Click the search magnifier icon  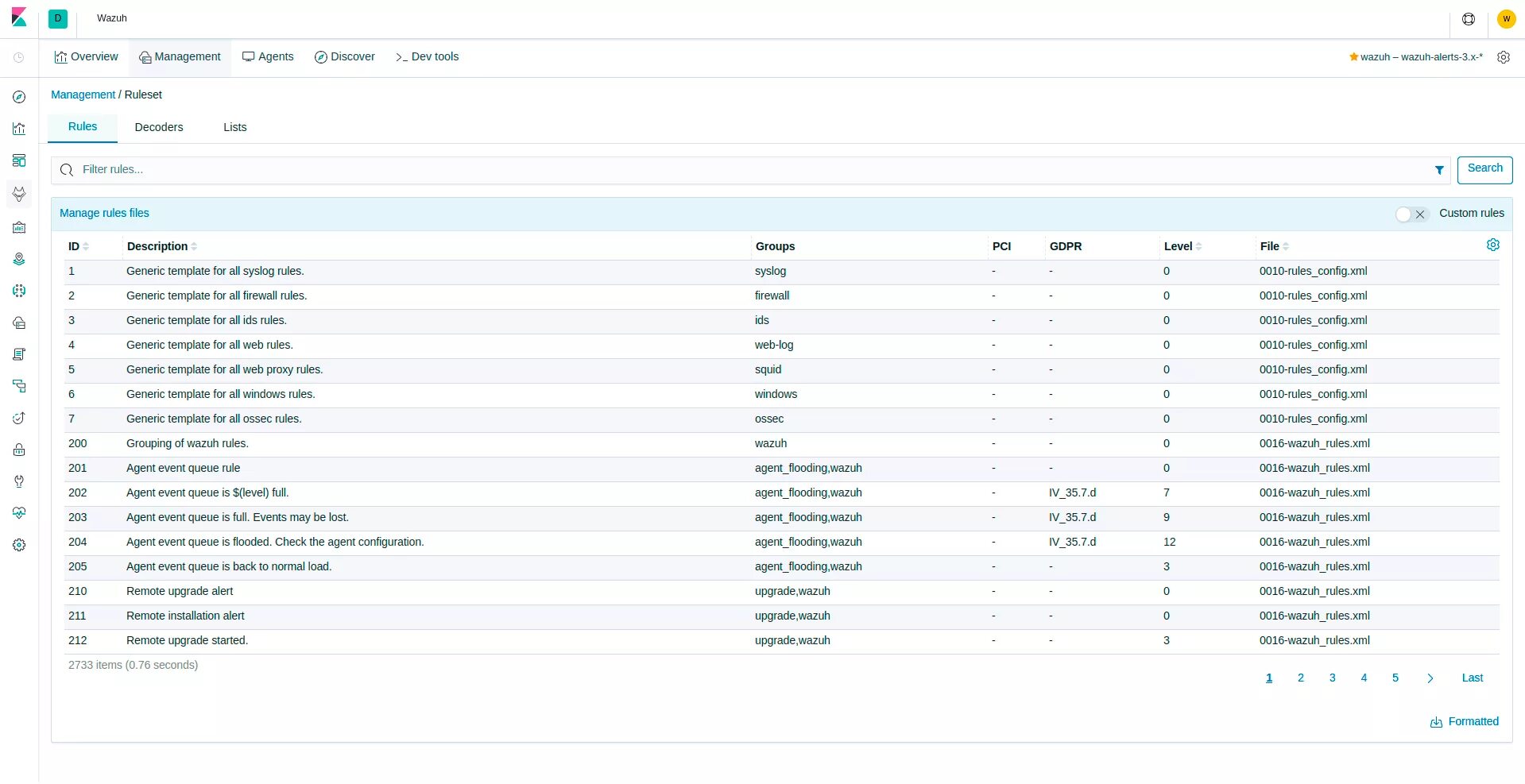[x=67, y=170]
